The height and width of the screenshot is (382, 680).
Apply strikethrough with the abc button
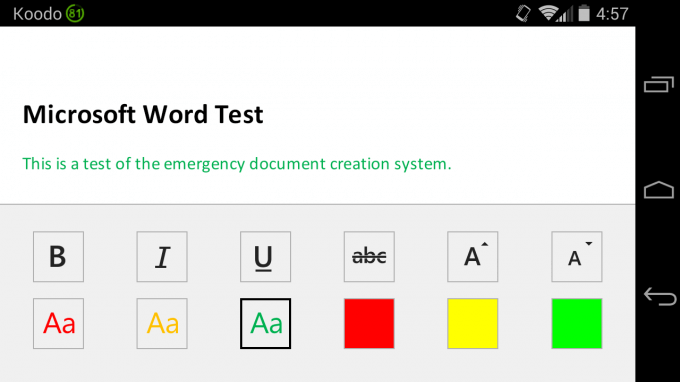(x=369, y=257)
